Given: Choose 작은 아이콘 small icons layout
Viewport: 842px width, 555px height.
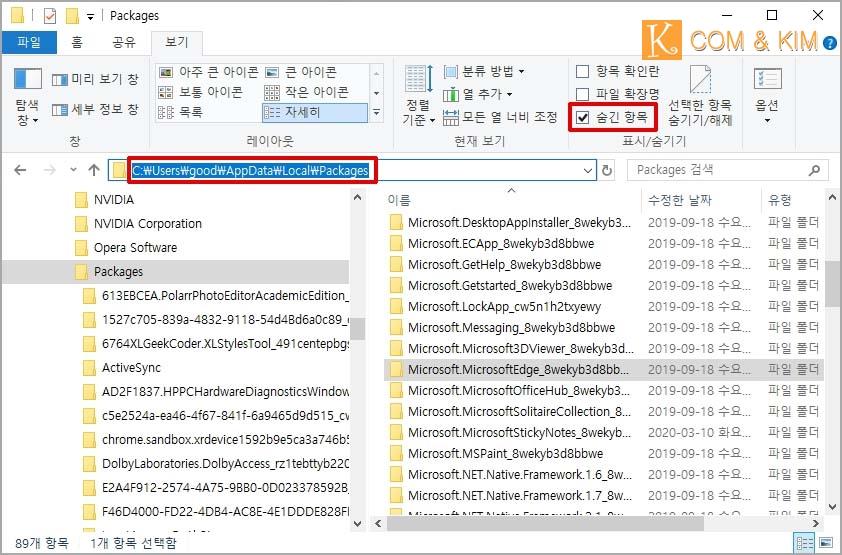Looking at the screenshot, I should tap(306, 92).
